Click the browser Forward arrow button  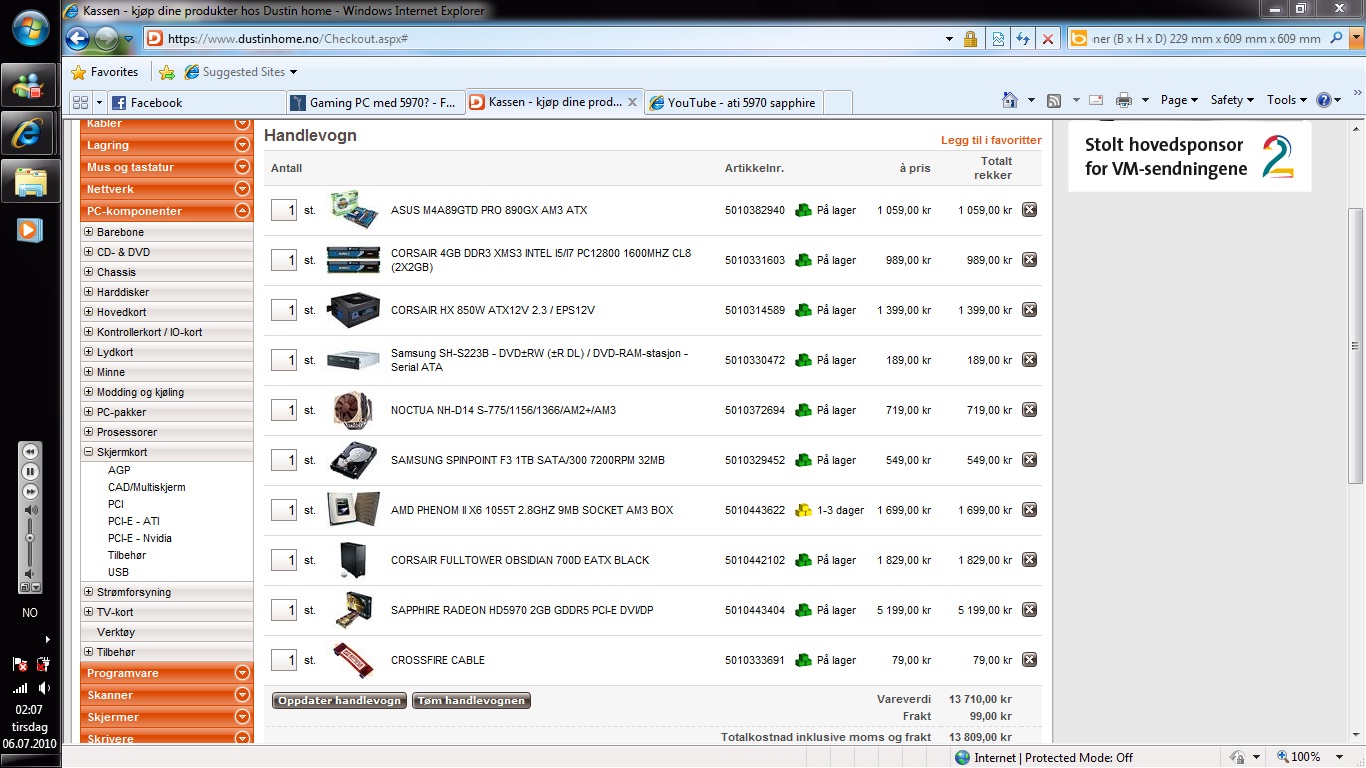(x=106, y=39)
